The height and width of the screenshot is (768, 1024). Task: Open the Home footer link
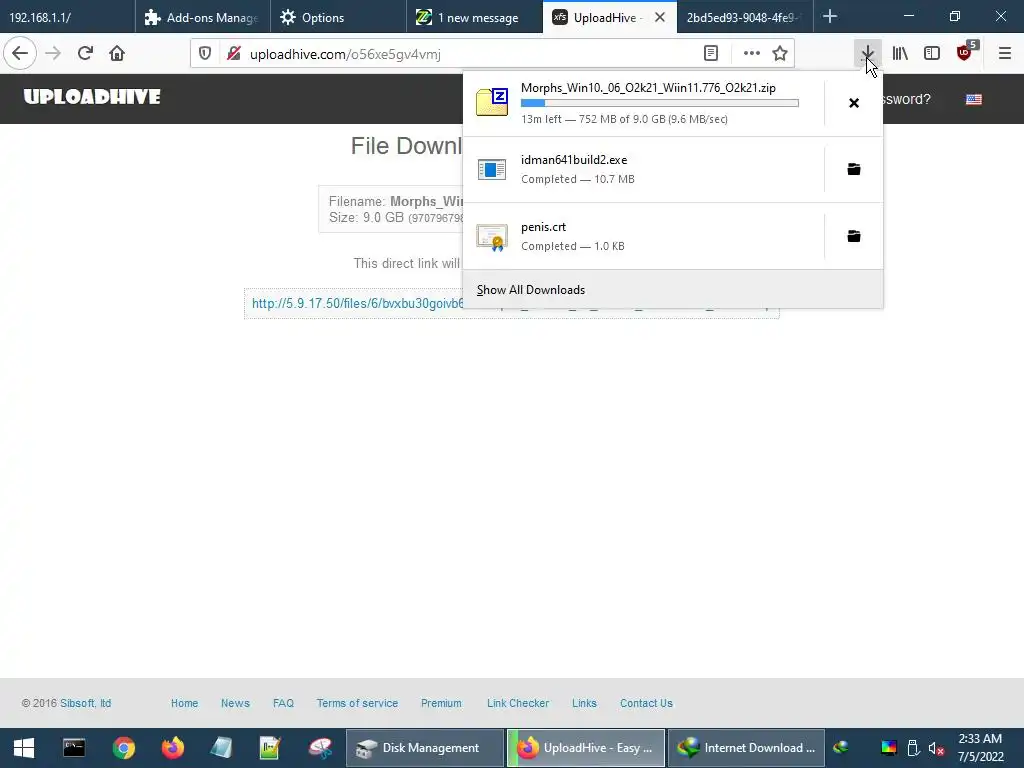tap(185, 703)
